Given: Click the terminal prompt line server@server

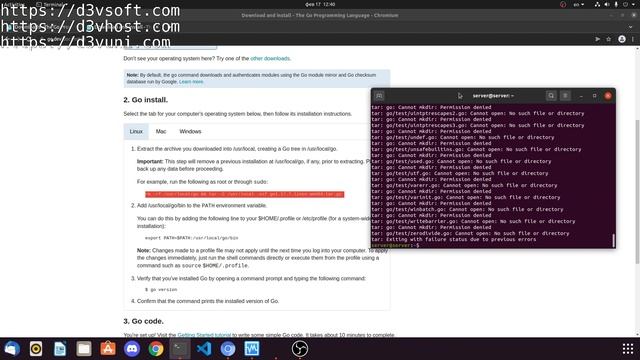Looking at the screenshot, I should coord(395,245).
